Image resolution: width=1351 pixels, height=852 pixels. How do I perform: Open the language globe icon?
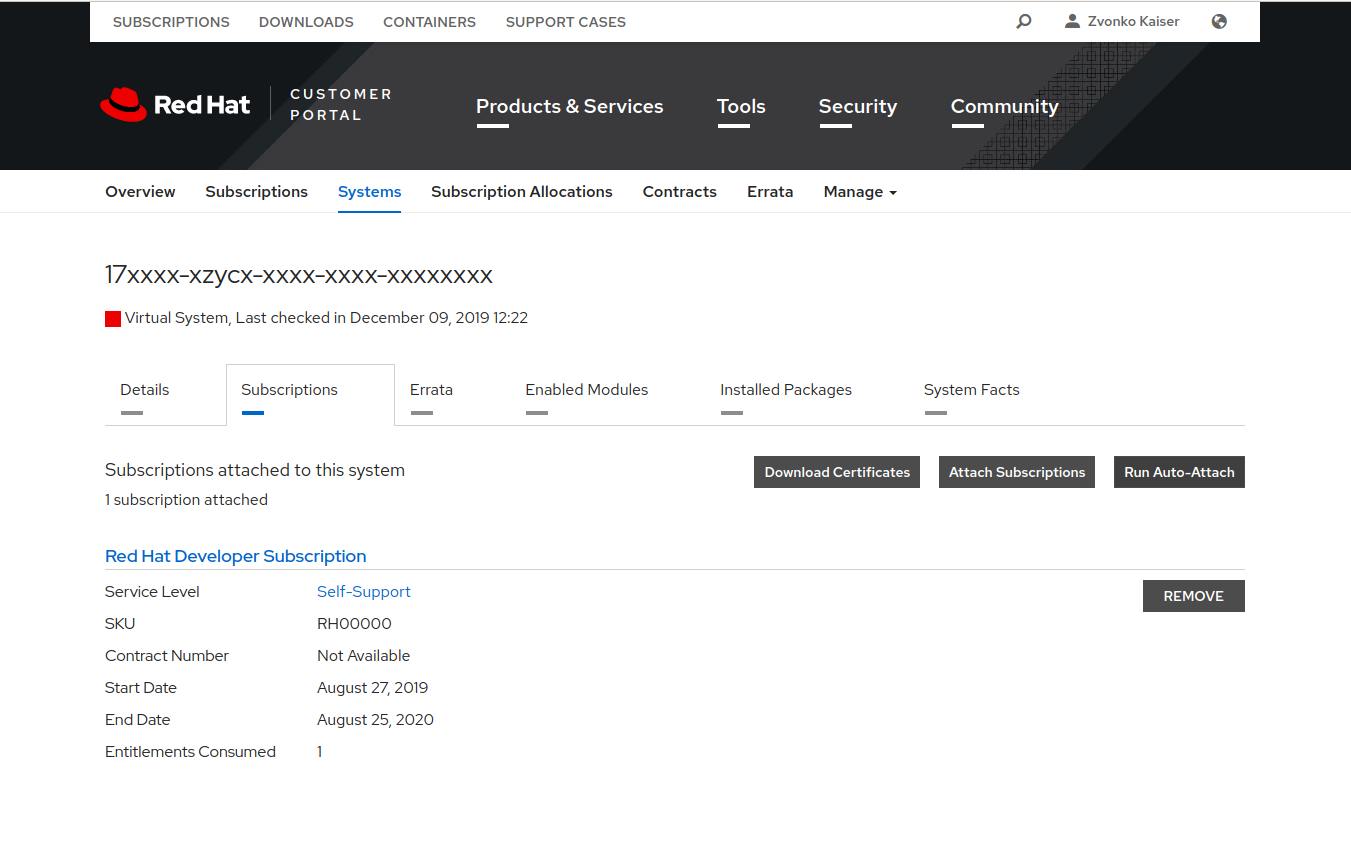click(x=1218, y=21)
